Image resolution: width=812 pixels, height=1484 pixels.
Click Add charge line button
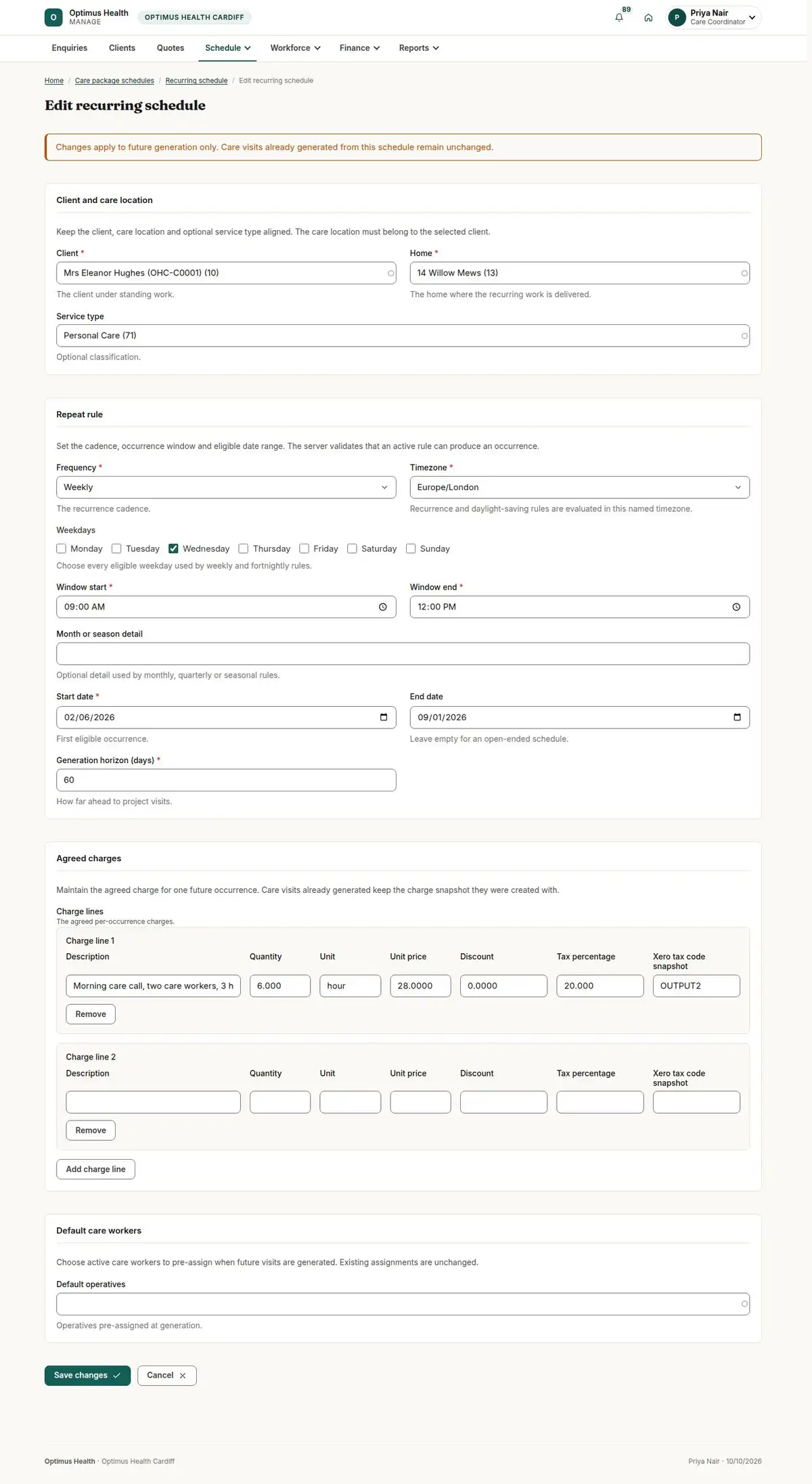coord(95,1169)
